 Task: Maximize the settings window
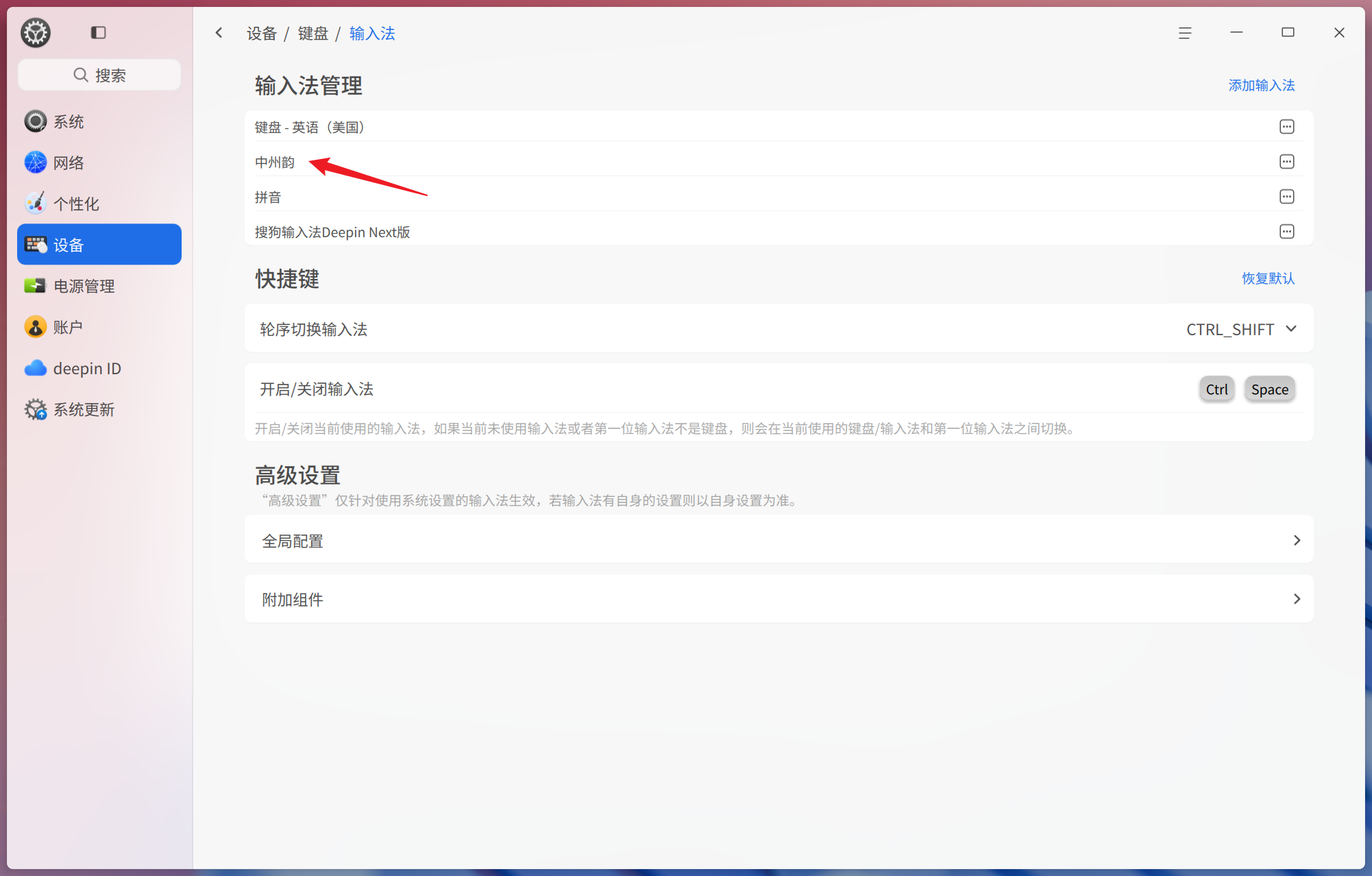click(1288, 32)
